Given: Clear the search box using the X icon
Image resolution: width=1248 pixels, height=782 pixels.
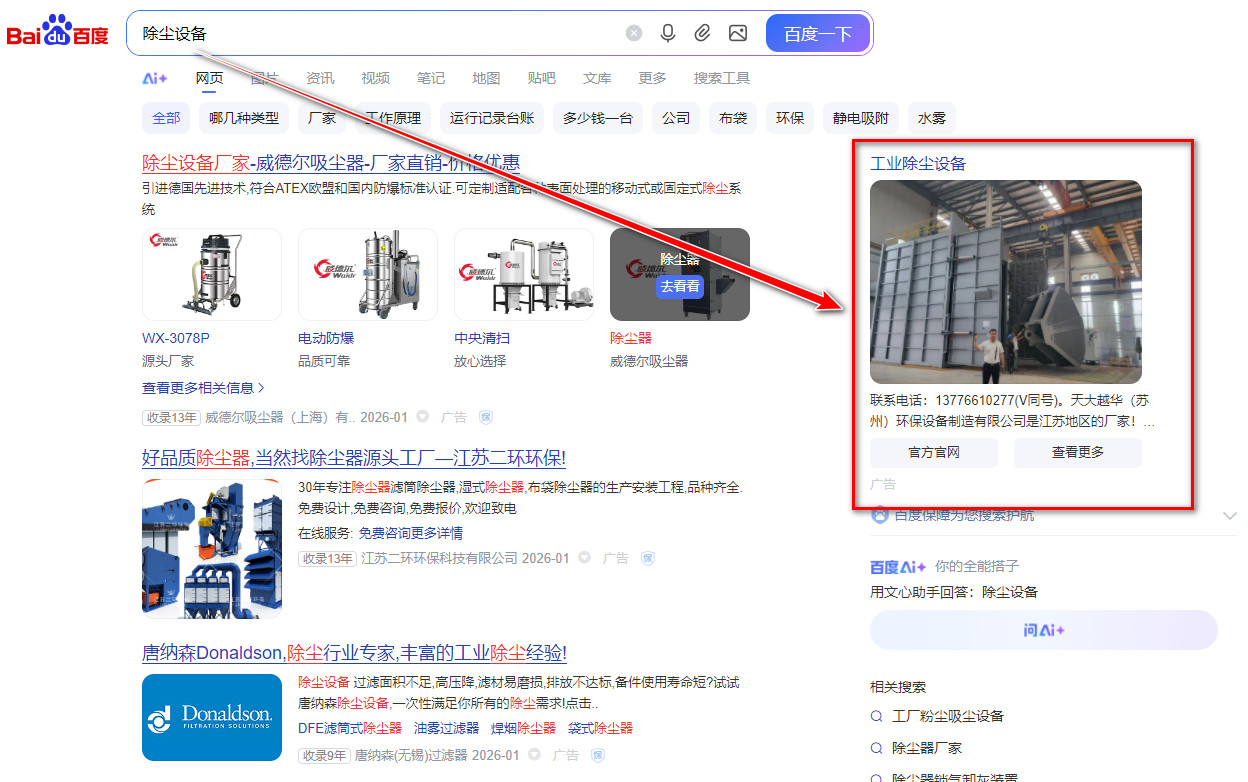Looking at the screenshot, I should tap(633, 32).
